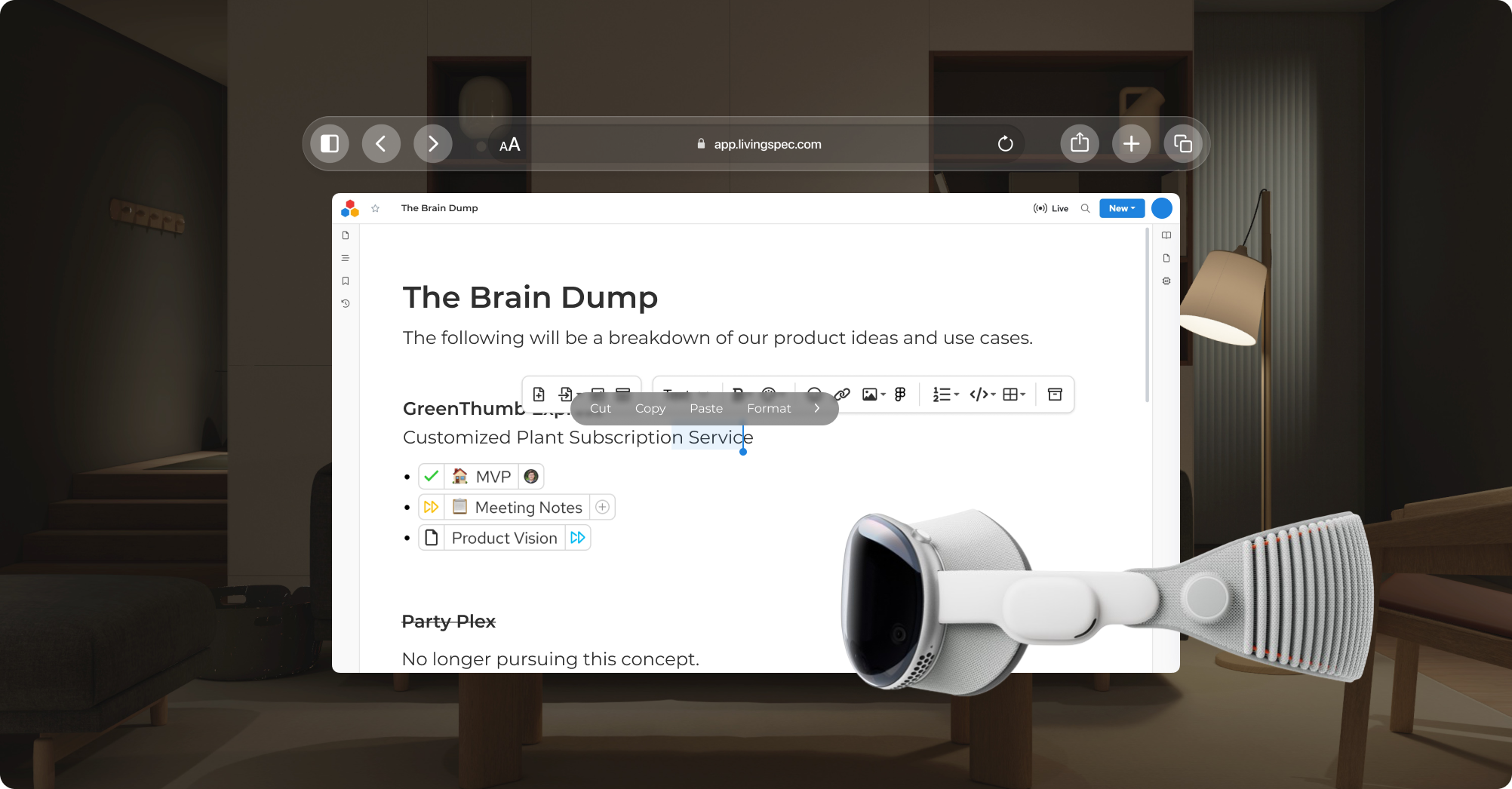Choose Copy from the context menu

[x=650, y=409]
